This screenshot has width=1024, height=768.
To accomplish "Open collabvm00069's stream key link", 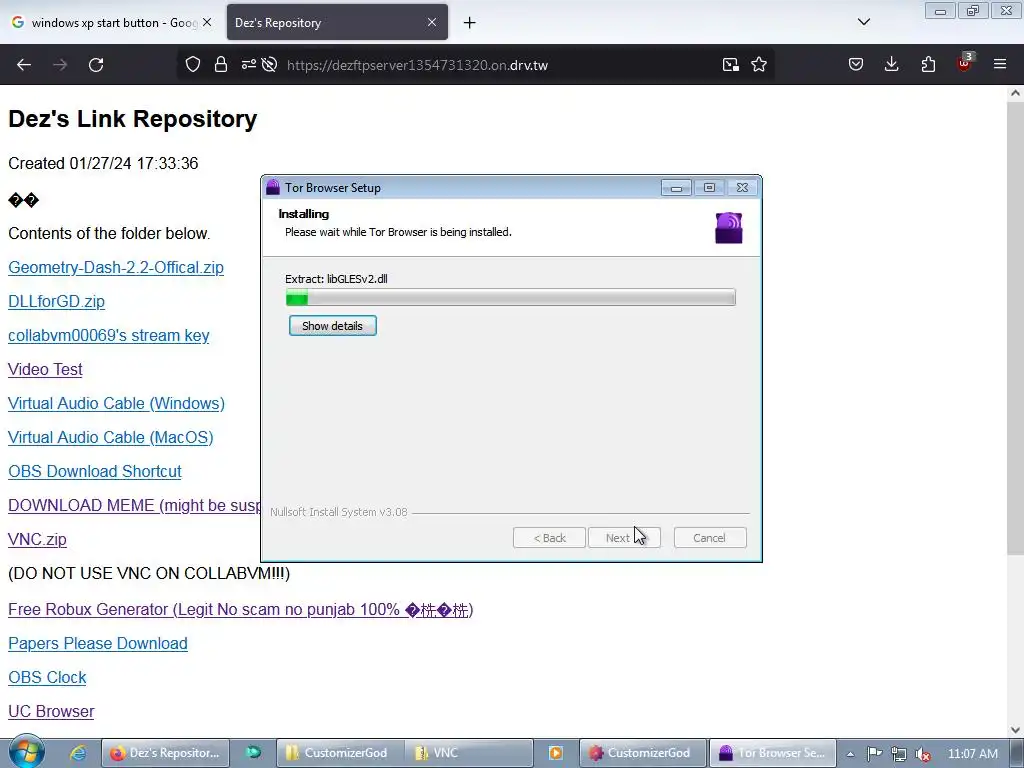I will coord(108,335).
